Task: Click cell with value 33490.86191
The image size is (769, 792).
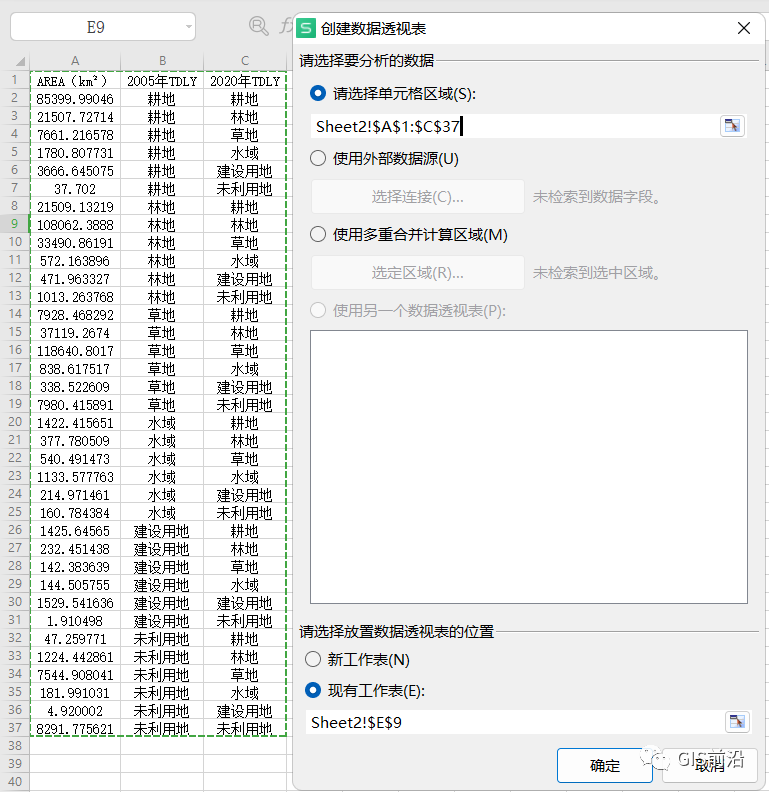Action: click(75, 243)
